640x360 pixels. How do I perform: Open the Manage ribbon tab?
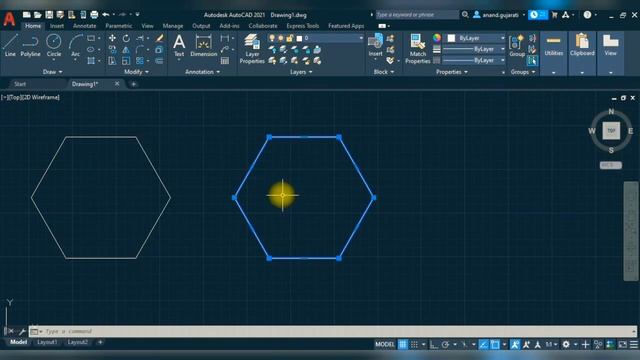(173, 26)
